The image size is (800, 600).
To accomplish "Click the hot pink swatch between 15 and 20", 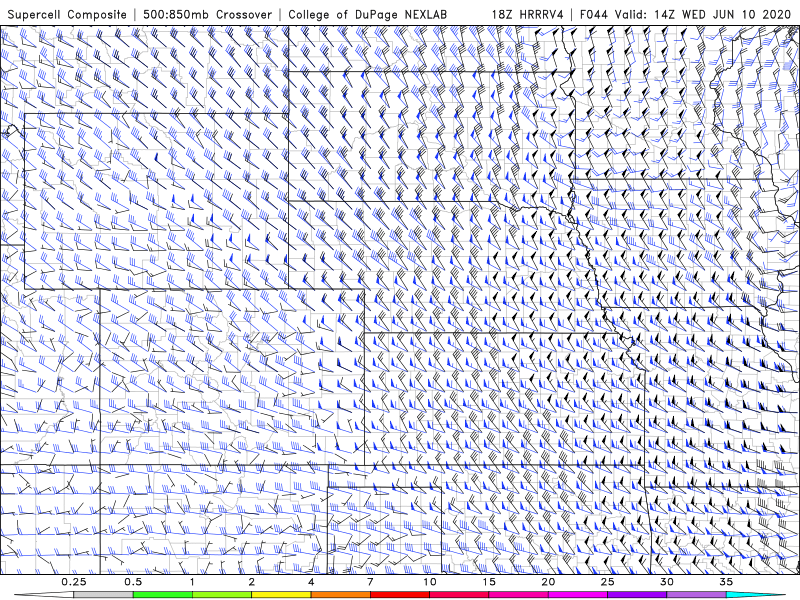I will (518, 595).
